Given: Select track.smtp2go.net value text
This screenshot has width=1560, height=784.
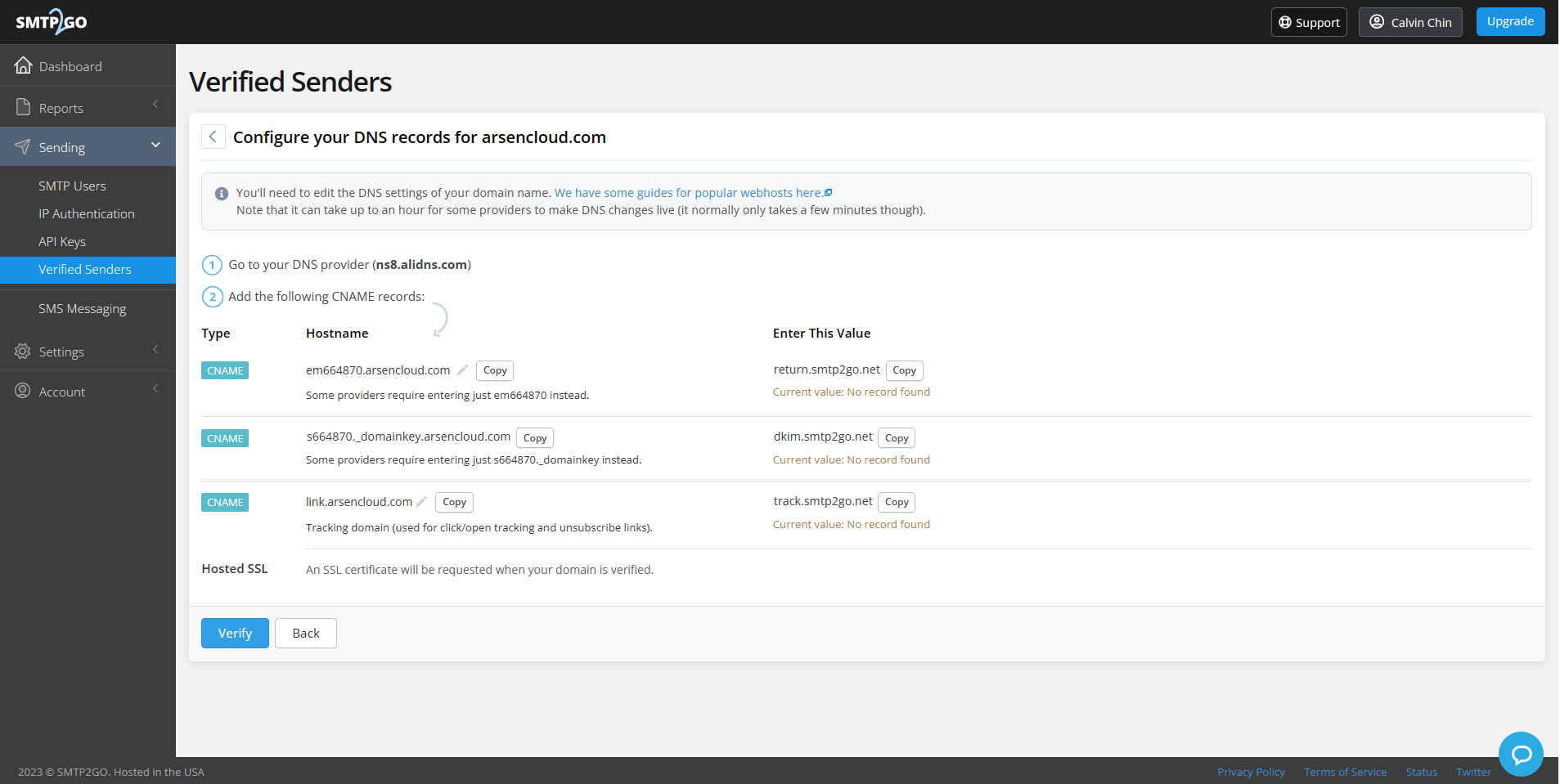Looking at the screenshot, I should tap(822, 501).
